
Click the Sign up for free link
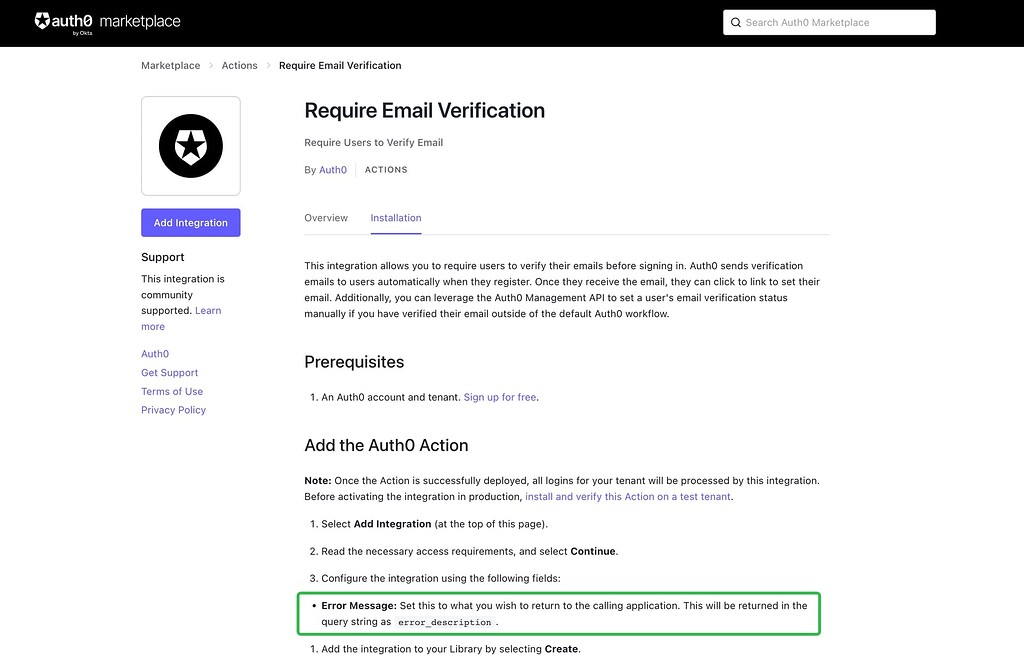click(x=500, y=397)
